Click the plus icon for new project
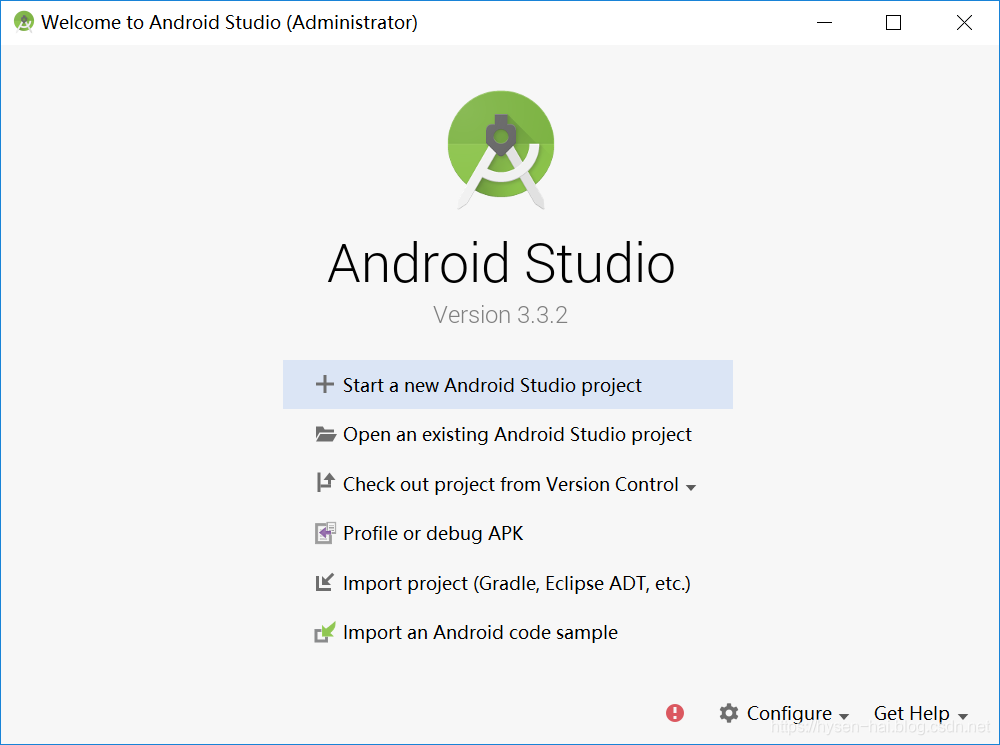This screenshot has width=1000, height=745. coord(325,384)
